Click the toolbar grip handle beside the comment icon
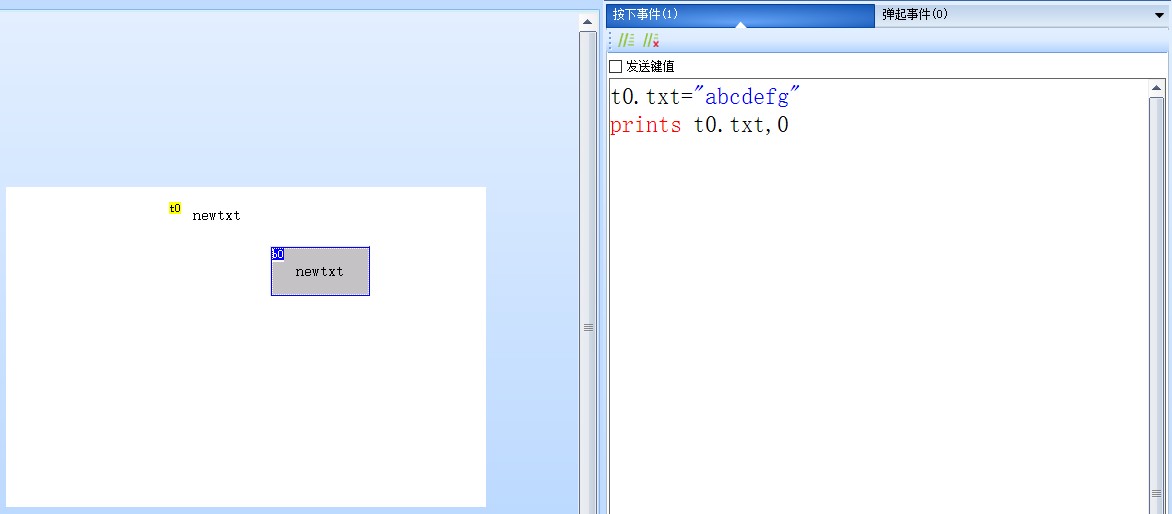1172x514 pixels. click(x=611, y=41)
